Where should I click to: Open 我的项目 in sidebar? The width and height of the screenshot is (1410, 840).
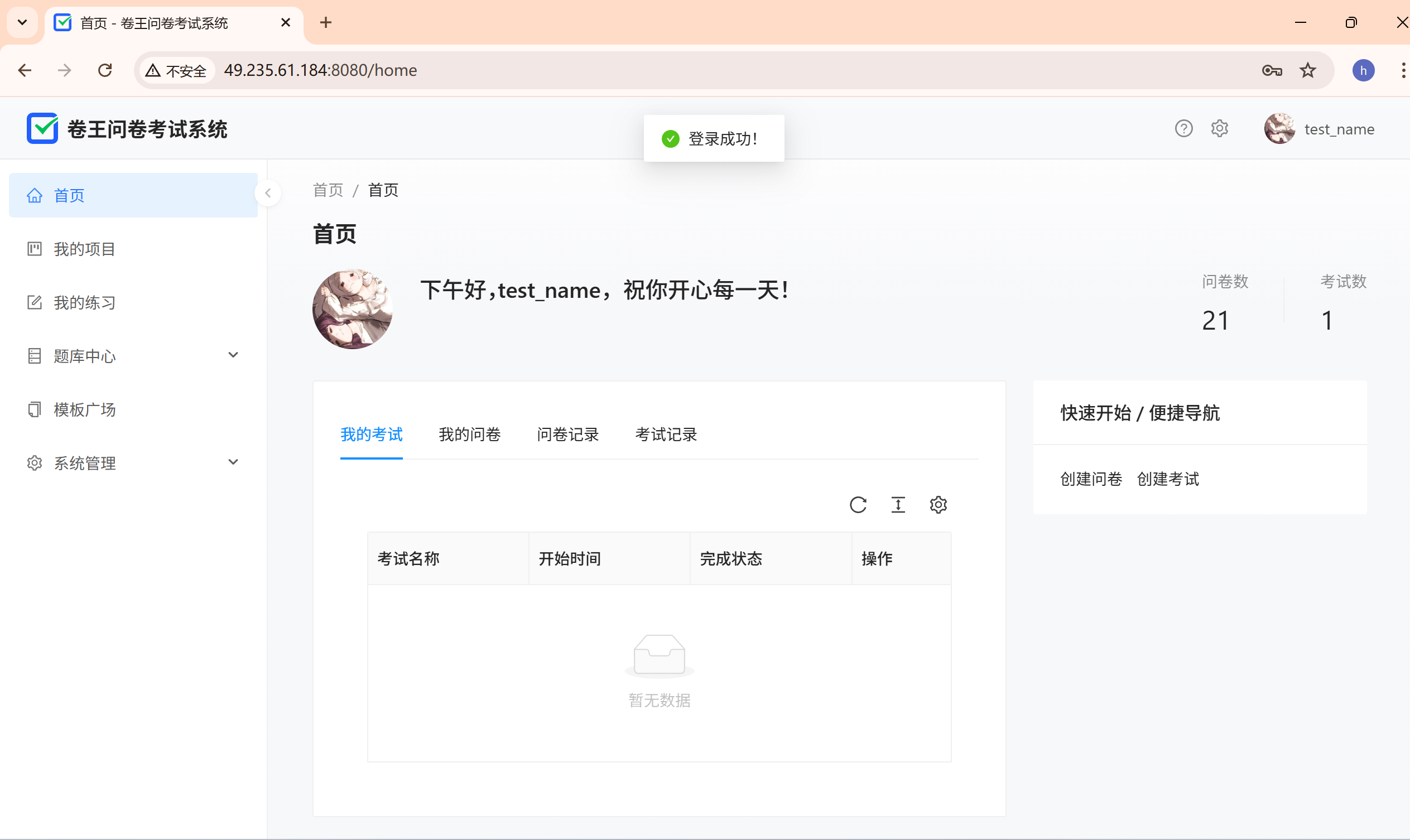85,249
